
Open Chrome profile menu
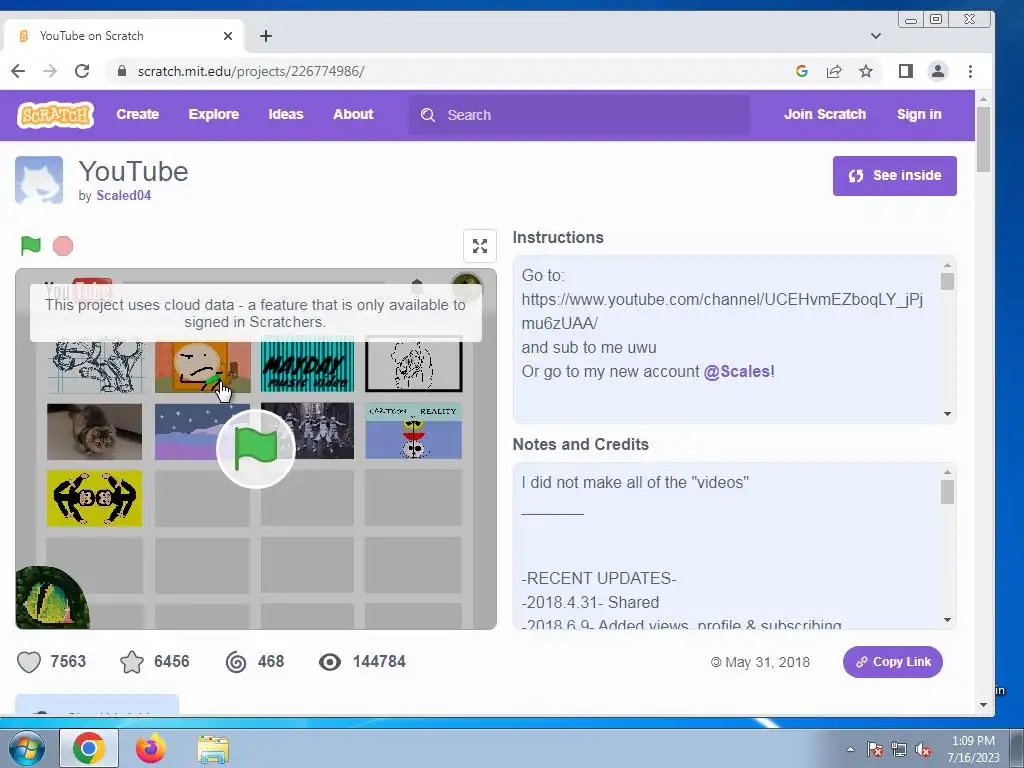tap(938, 71)
